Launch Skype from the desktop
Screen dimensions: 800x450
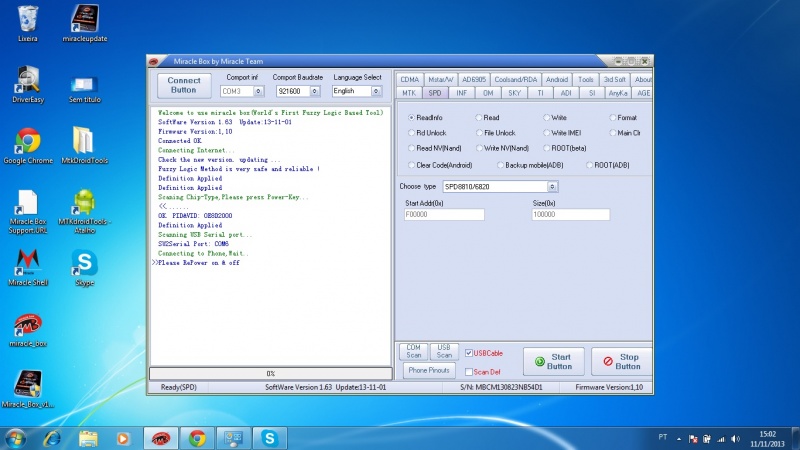pos(85,267)
